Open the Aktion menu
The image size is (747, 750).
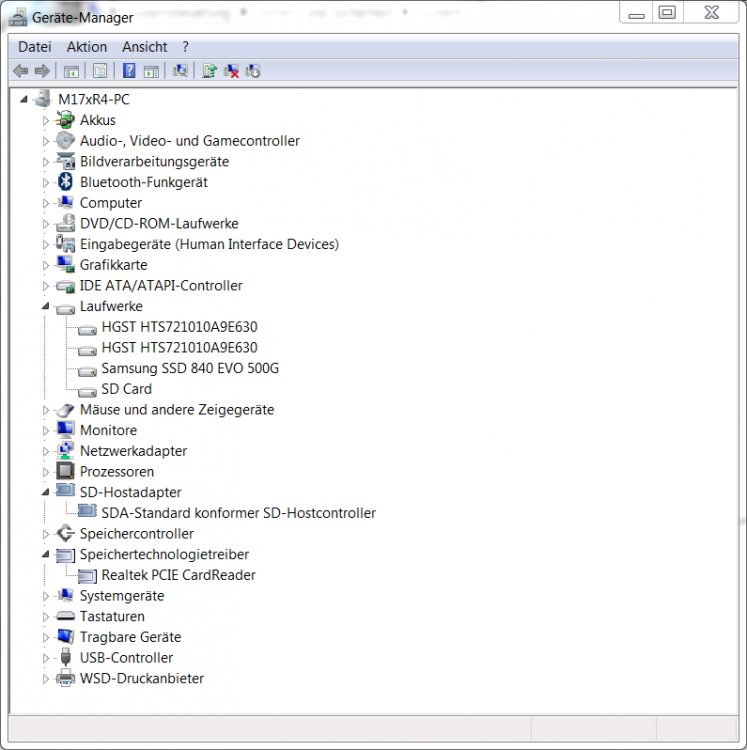87,47
